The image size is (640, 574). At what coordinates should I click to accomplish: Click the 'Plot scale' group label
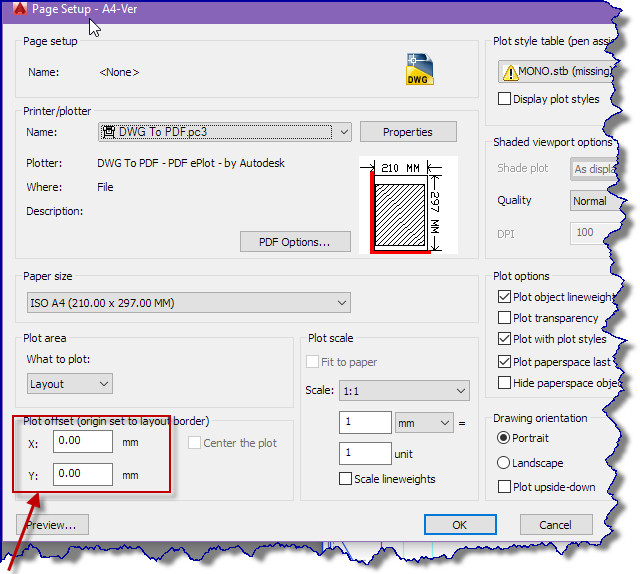click(x=331, y=338)
